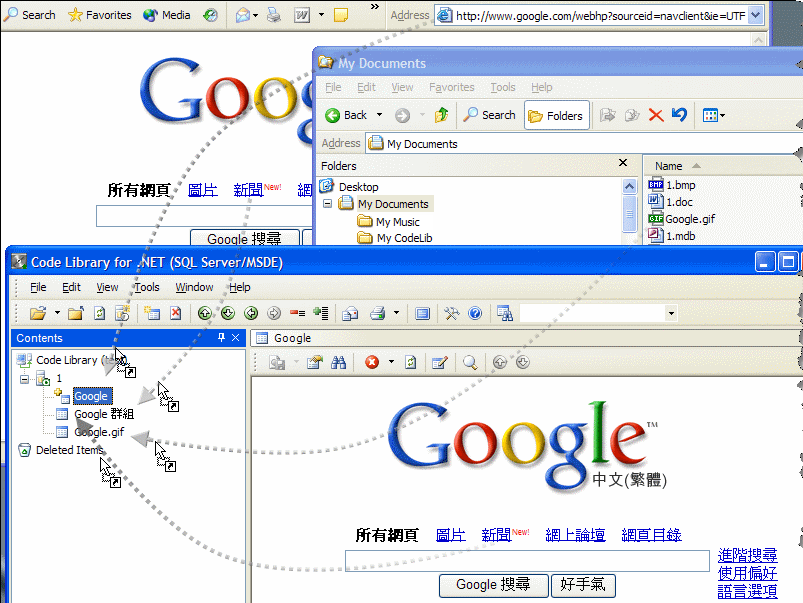Open the Edit menu in Code Library
Viewport: 803px width, 603px height.
point(71,287)
